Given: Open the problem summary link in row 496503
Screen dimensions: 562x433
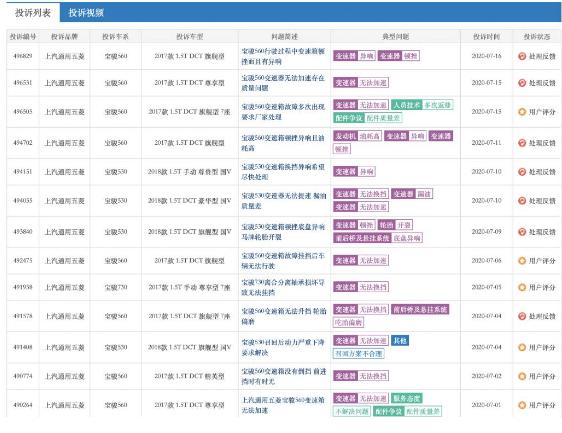Looking at the screenshot, I should pyautogui.click(x=283, y=112).
